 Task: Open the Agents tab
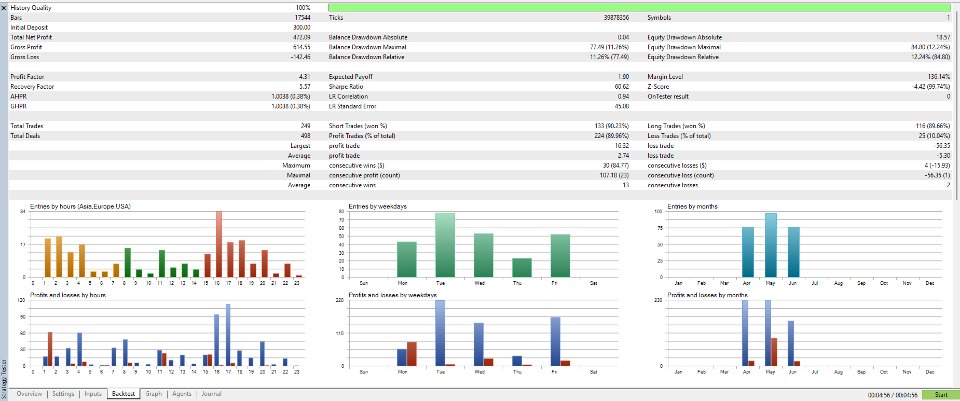coord(182,394)
